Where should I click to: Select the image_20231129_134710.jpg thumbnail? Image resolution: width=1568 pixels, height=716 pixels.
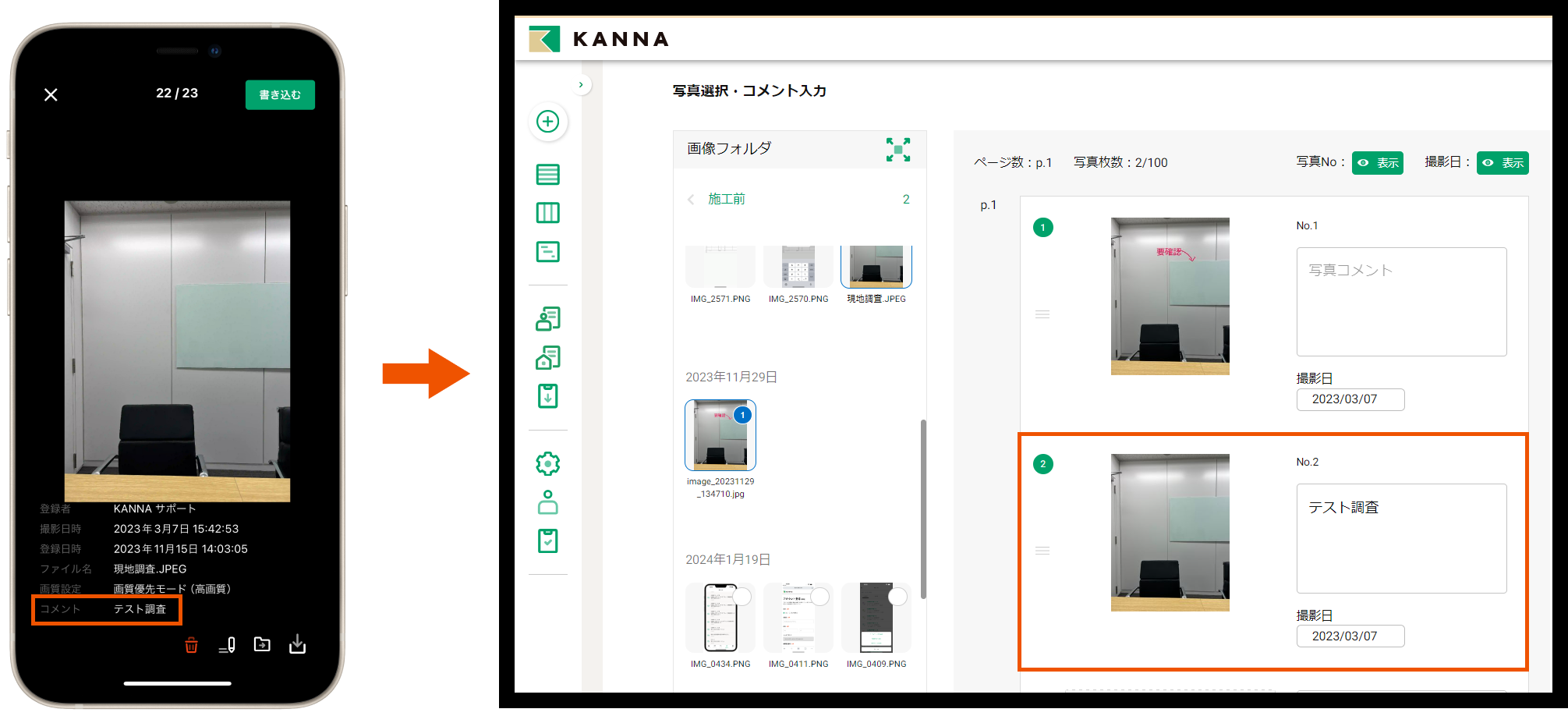pyautogui.click(x=719, y=435)
